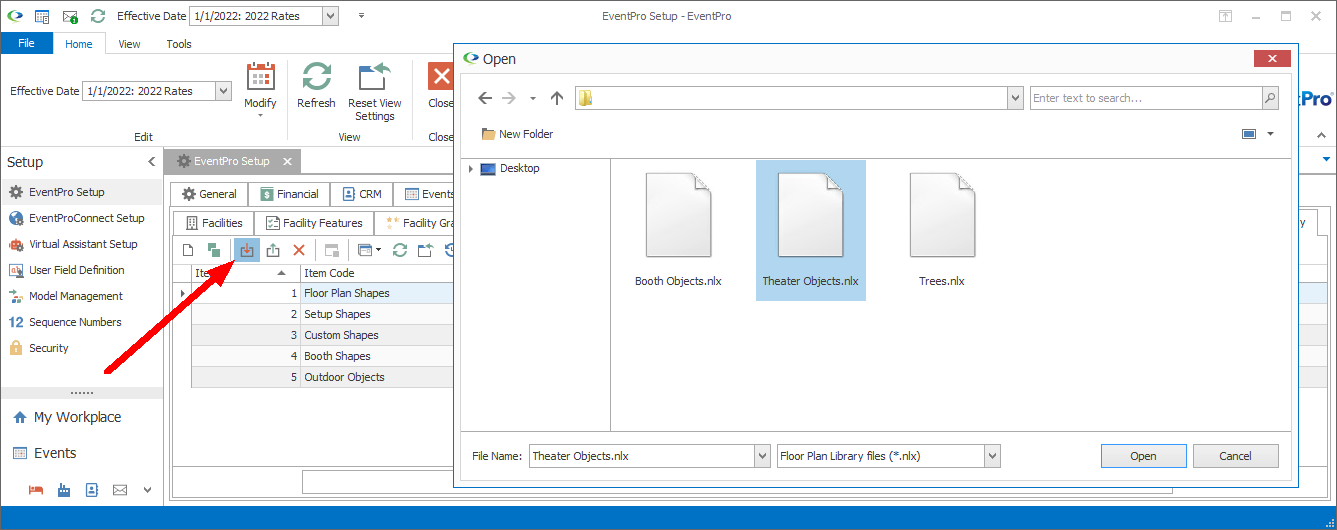Click the greyed window icon in grid toolbar
The width and height of the screenshot is (1337, 530).
(x=332, y=250)
